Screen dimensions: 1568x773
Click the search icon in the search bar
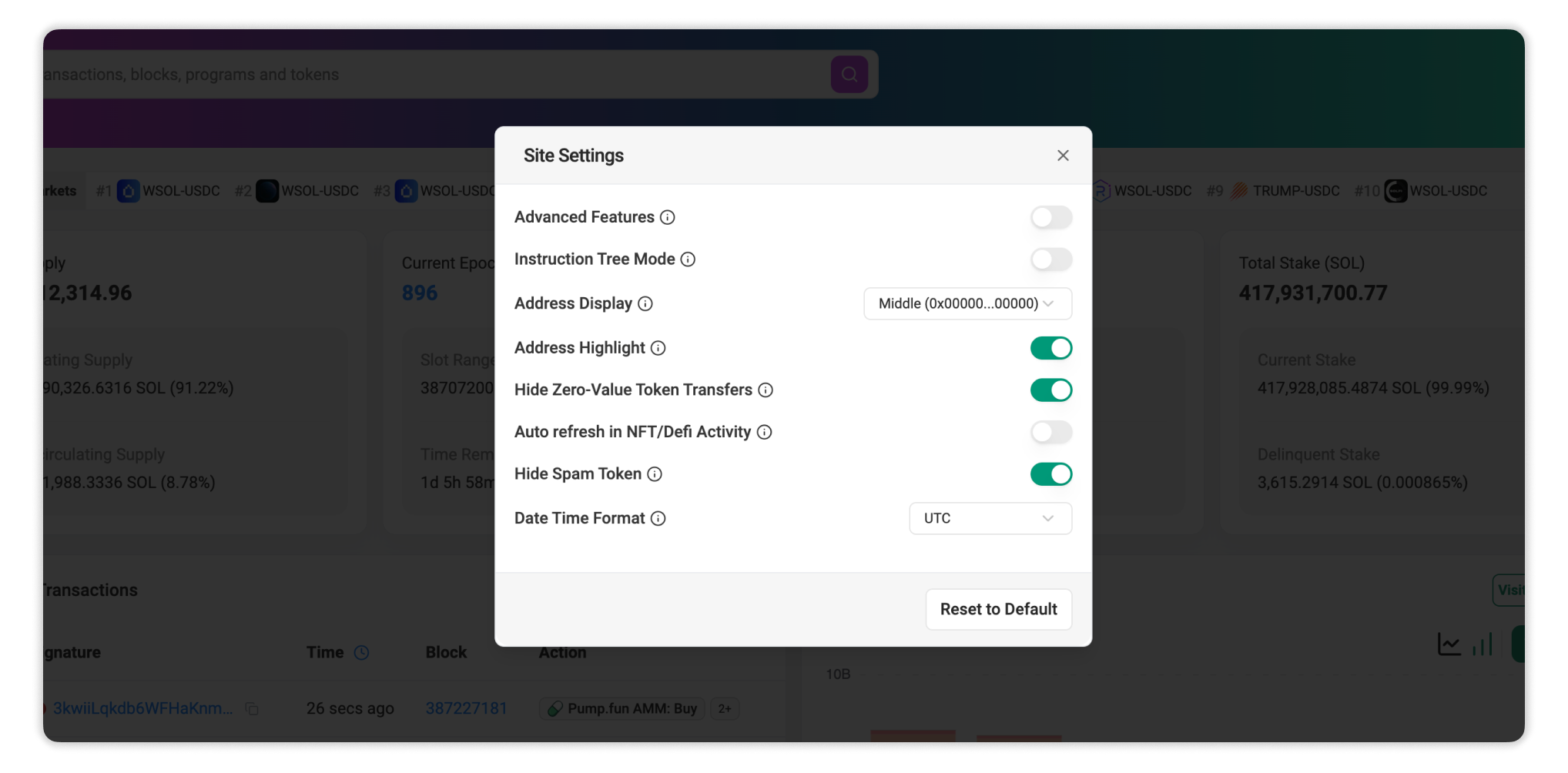coord(849,74)
